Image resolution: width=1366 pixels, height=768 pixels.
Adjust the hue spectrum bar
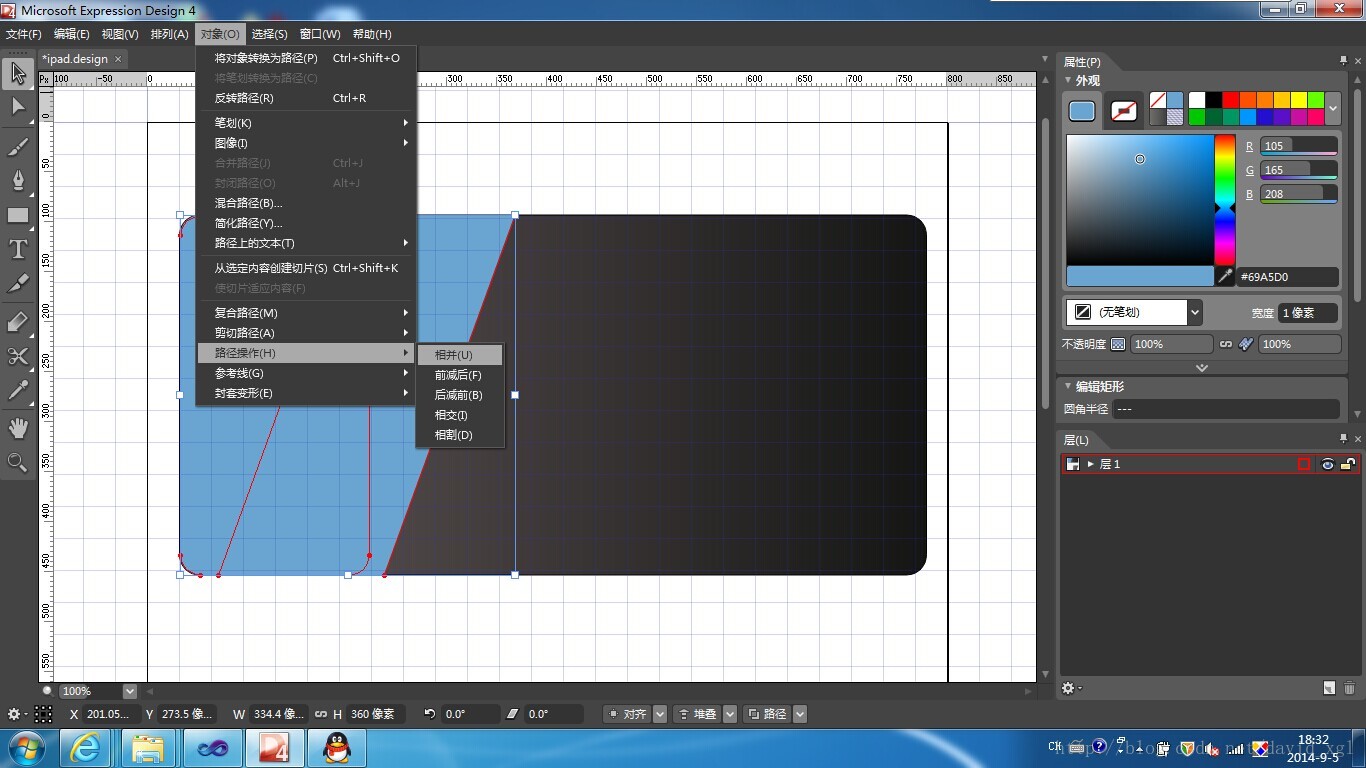pos(1225,200)
